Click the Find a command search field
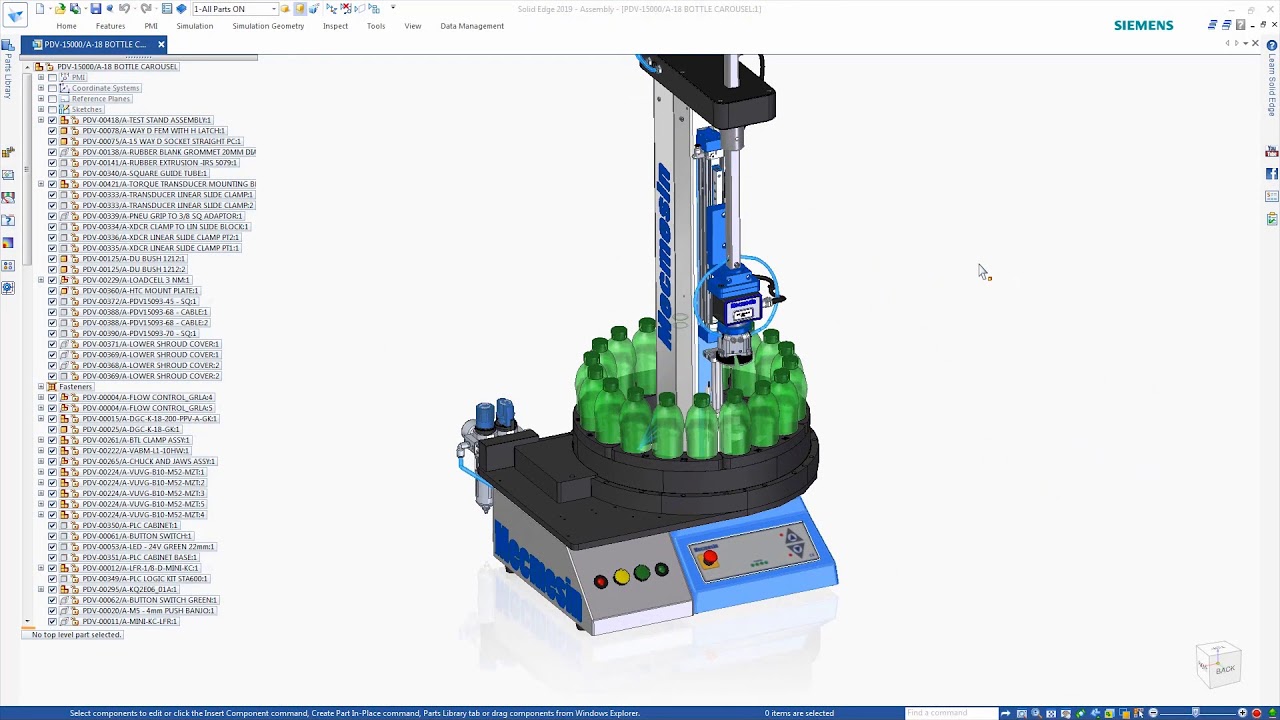The width and height of the screenshot is (1280, 720). pos(951,713)
